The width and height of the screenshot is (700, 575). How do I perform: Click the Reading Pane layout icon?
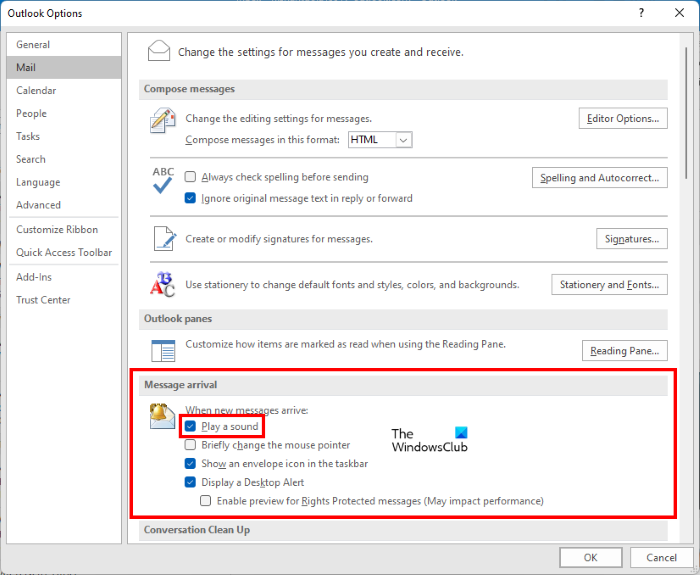pyautogui.click(x=163, y=350)
